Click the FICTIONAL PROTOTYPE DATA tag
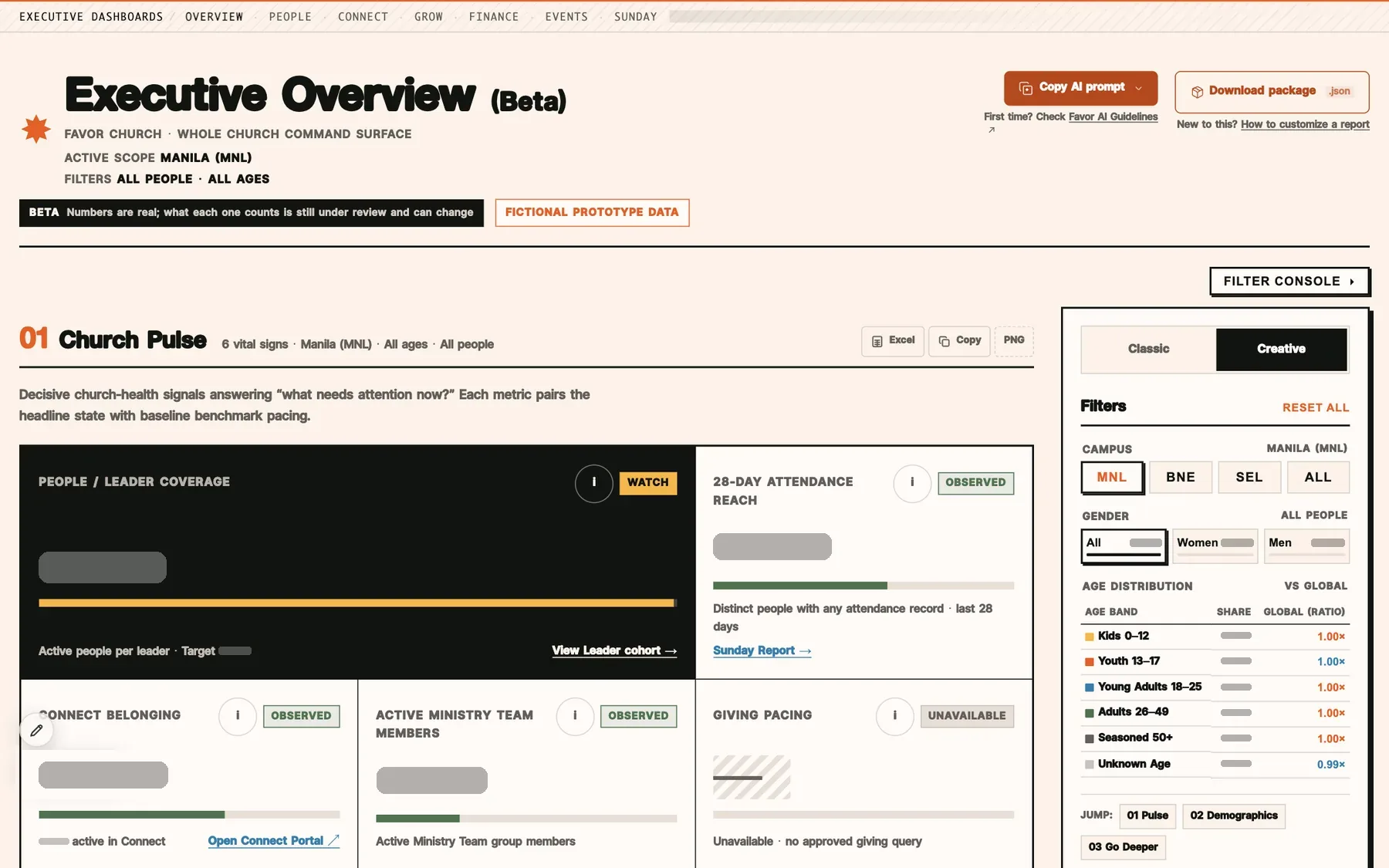This screenshot has width=1389, height=868. pyautogui.click(x=592, y=213)
